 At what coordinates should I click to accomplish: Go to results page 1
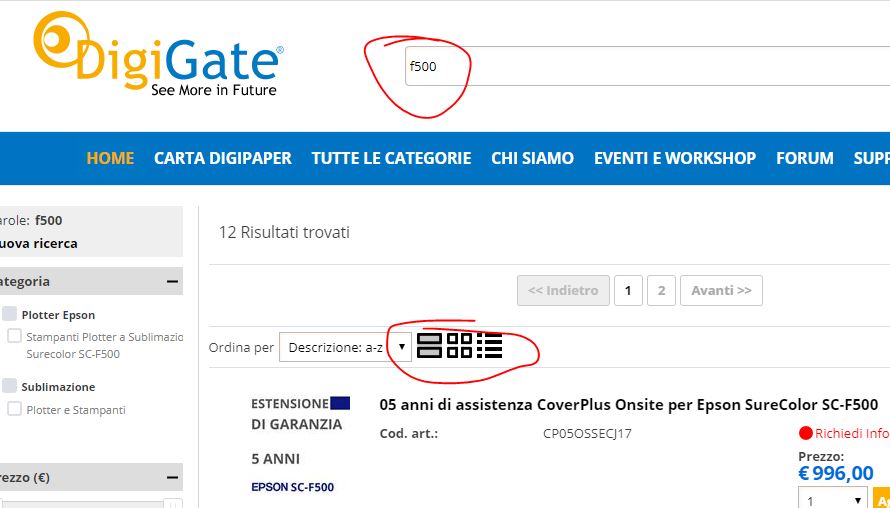[x=628, y=290]
